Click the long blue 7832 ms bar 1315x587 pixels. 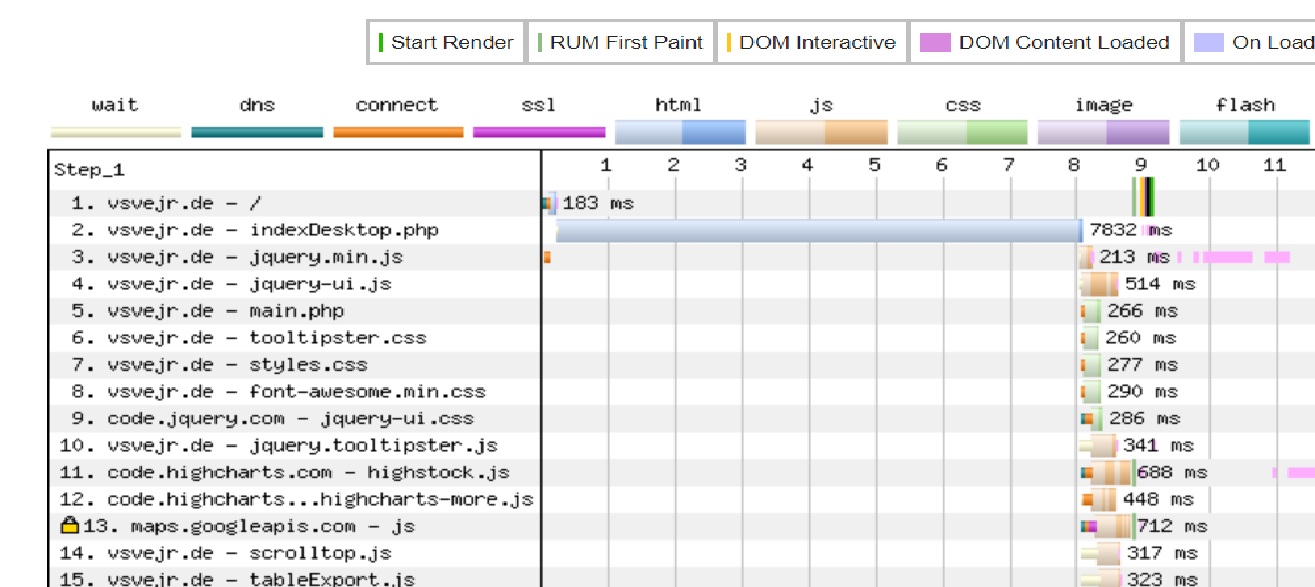(x=818, y=231)
